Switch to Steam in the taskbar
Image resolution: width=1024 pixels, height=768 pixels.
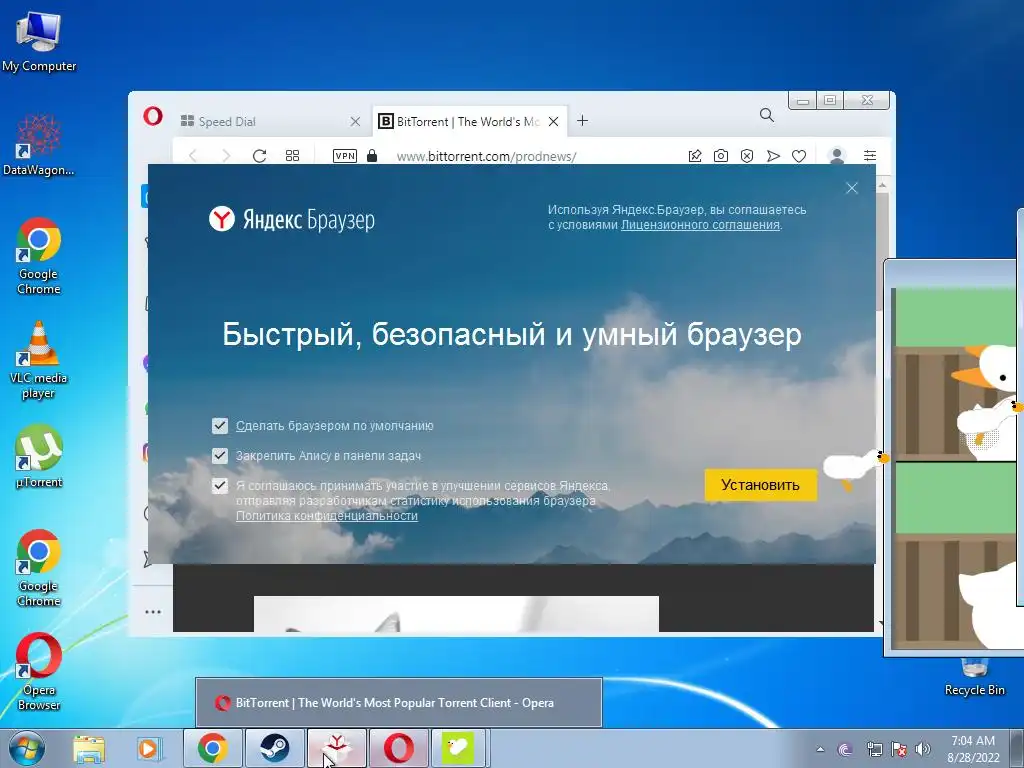point(274,748)
